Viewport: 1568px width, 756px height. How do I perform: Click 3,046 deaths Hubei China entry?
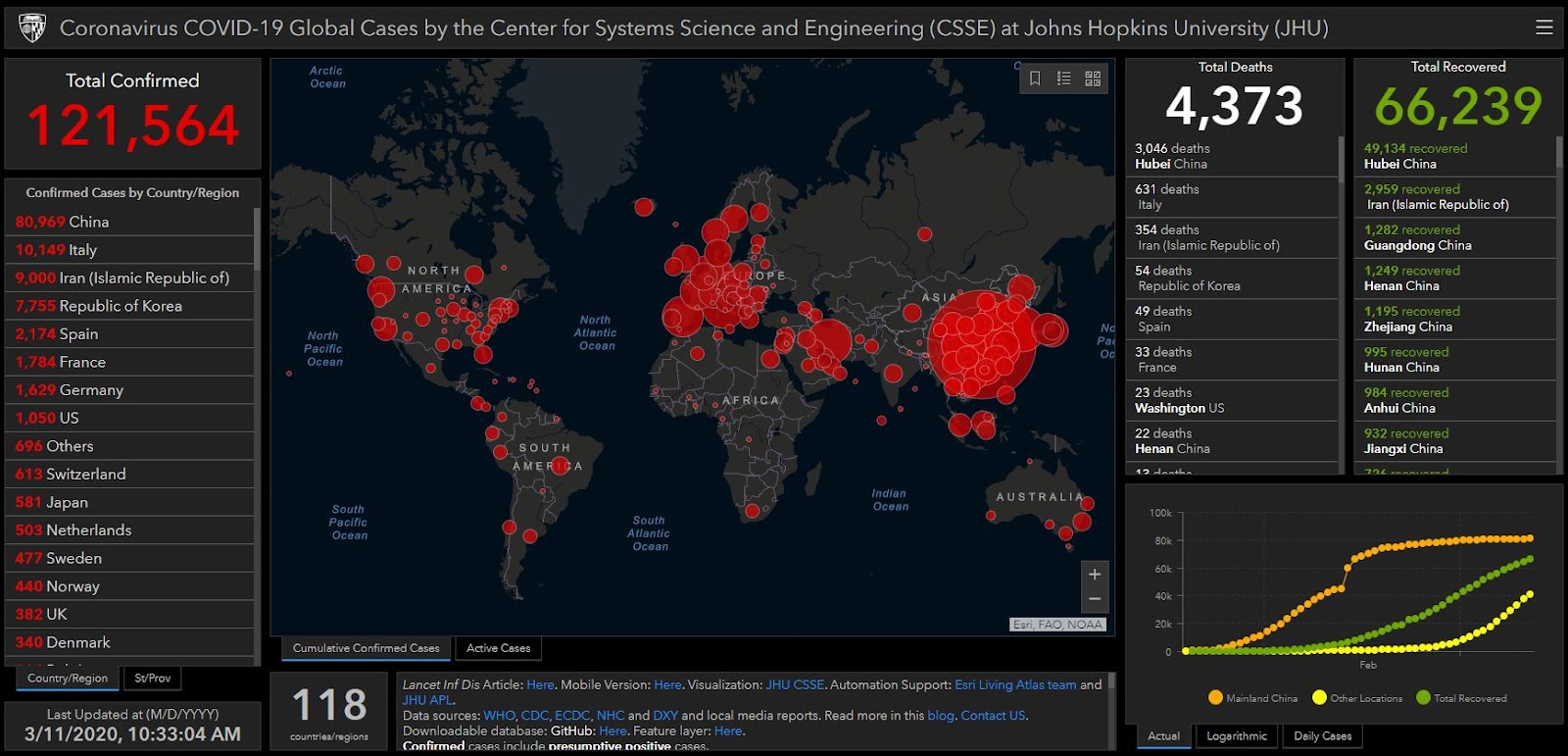point(1232,156)
